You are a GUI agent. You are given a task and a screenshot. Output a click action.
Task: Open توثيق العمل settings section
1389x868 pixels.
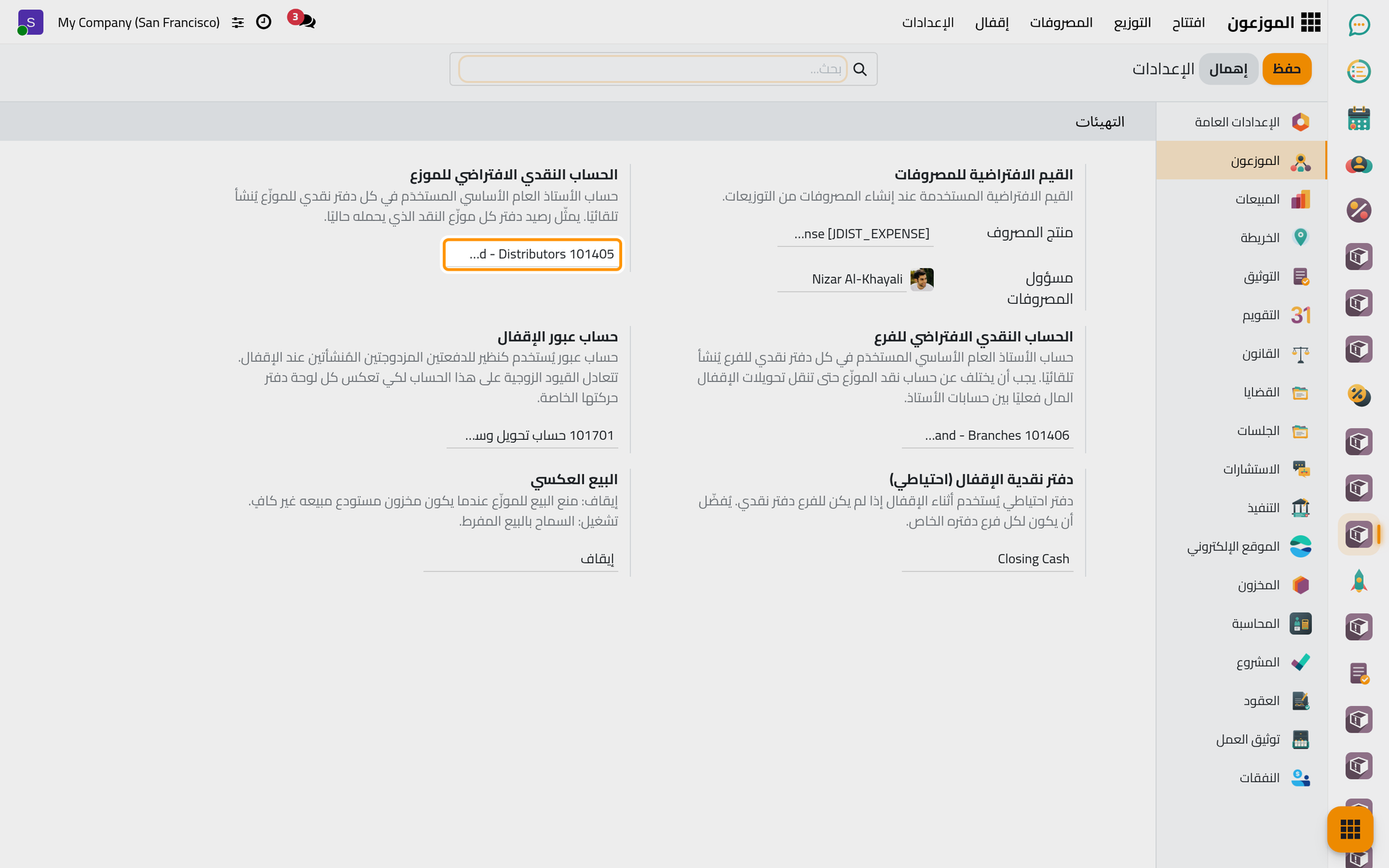pos(1241,739)
